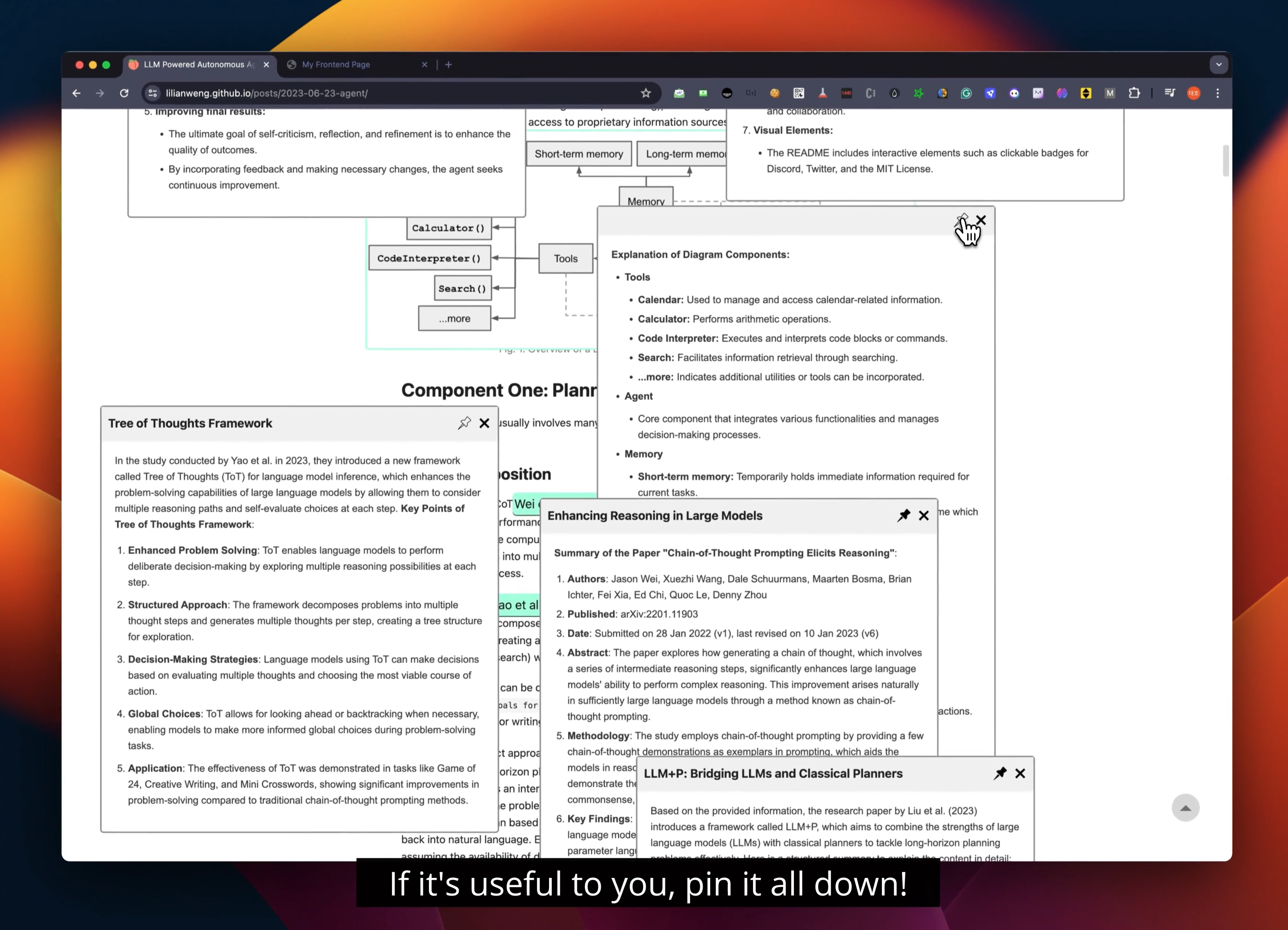The width and height of the screenshot is (1288, 930).
Task: Close the Tree of Thoughts Framework popup
Action: pyautogui.click(x=484, y=423)
